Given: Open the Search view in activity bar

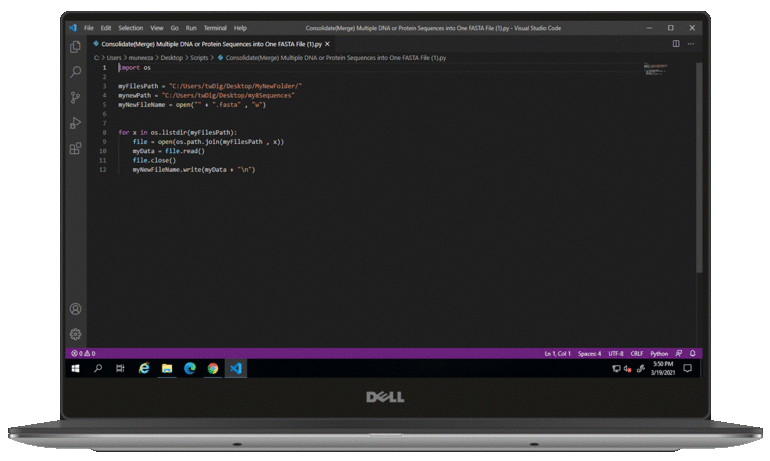Looking at the screenshot, I should (x=76, y=72).
